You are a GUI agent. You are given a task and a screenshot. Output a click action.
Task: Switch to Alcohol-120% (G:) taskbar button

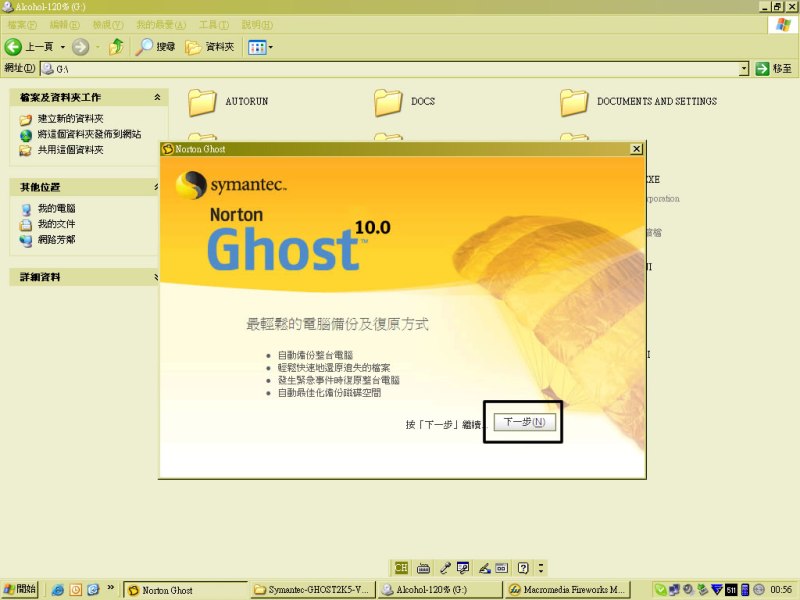tap(440, 590)
